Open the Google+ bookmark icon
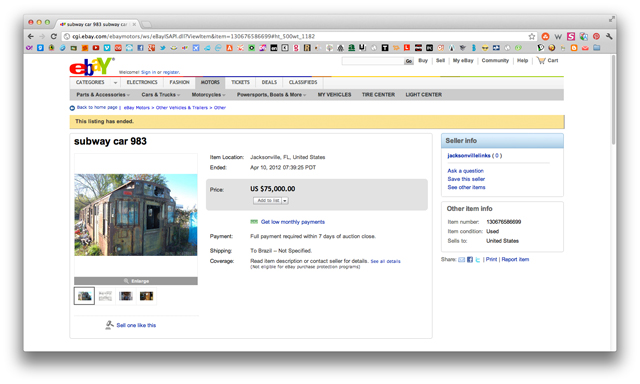 [x=151, y=48]
